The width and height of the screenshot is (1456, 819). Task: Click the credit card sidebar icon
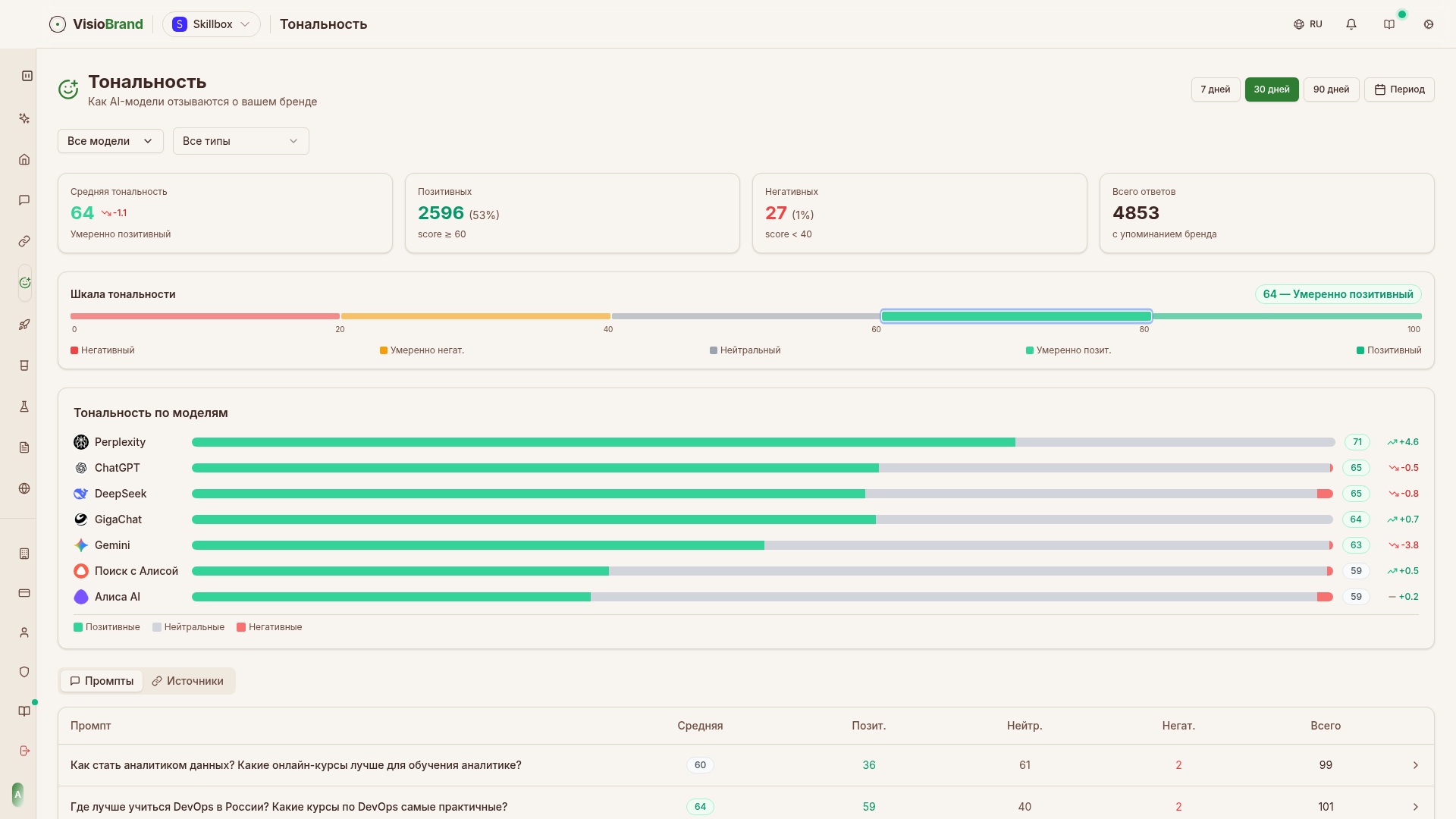tap(24, 593)
